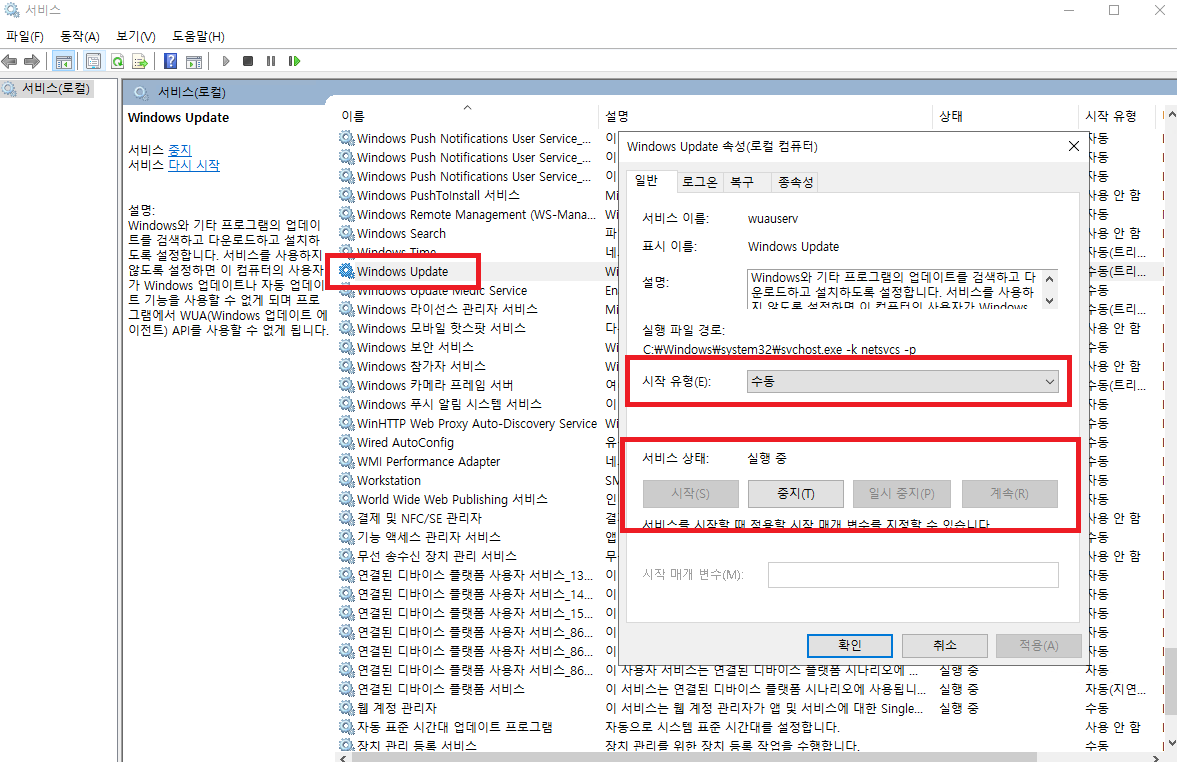Toggle the Show/Hide Console Tree toolbar icon
1177x762 pixels.
(x=64, y=62)
